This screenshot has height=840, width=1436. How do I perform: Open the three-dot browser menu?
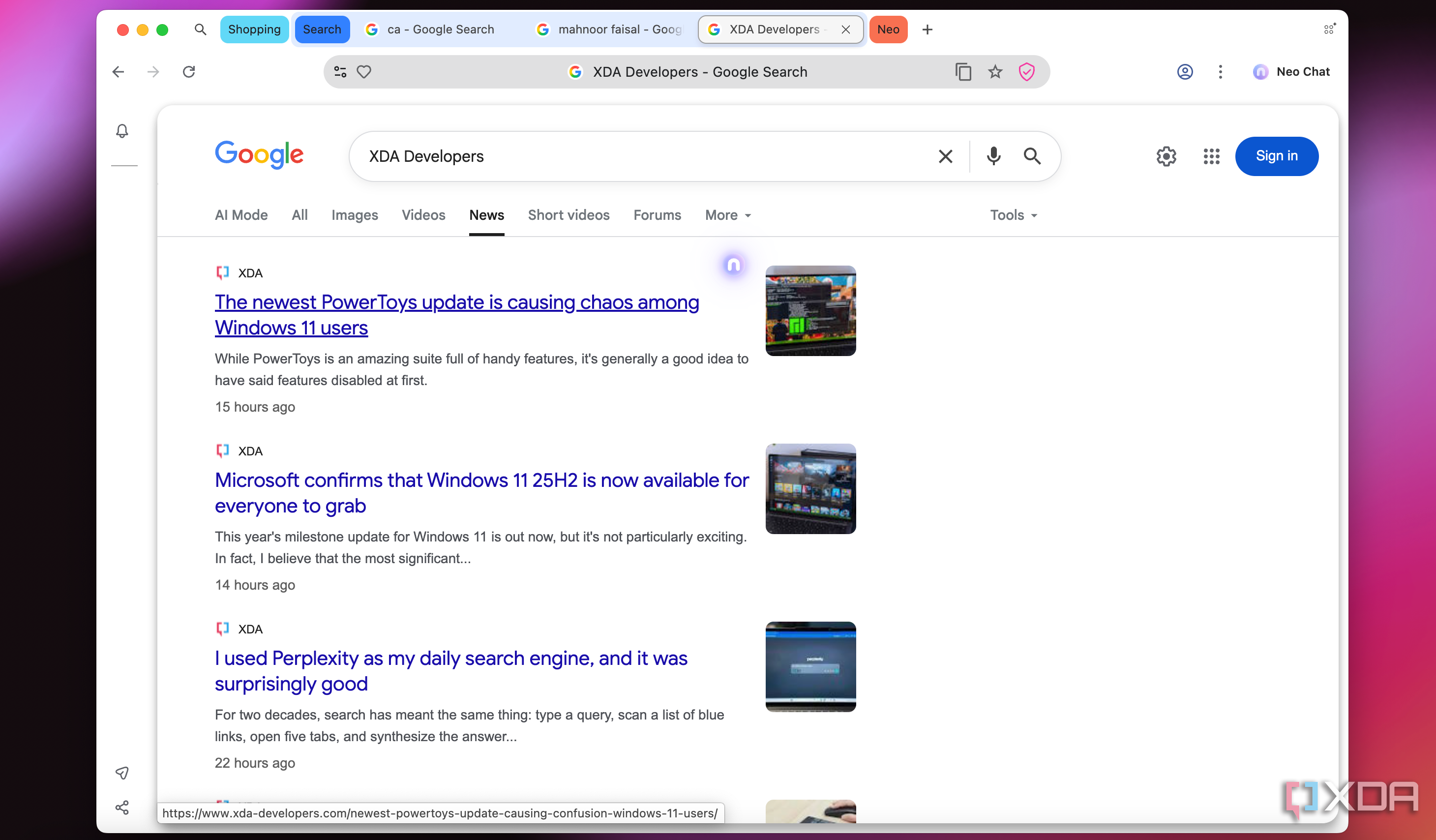tap(1220, 72)
